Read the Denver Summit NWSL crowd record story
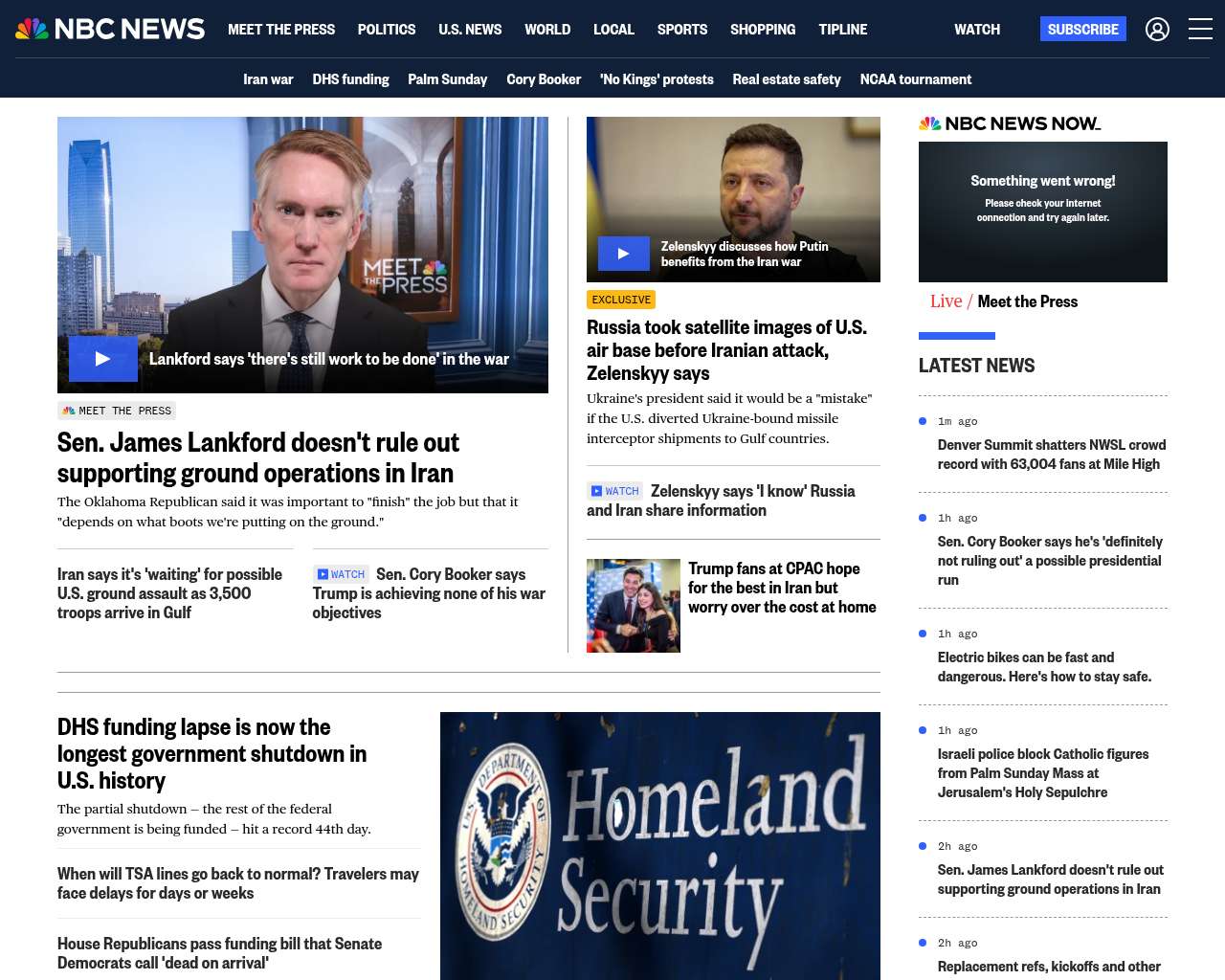This screenshot has height=980, width=1225. (1052, 455)
